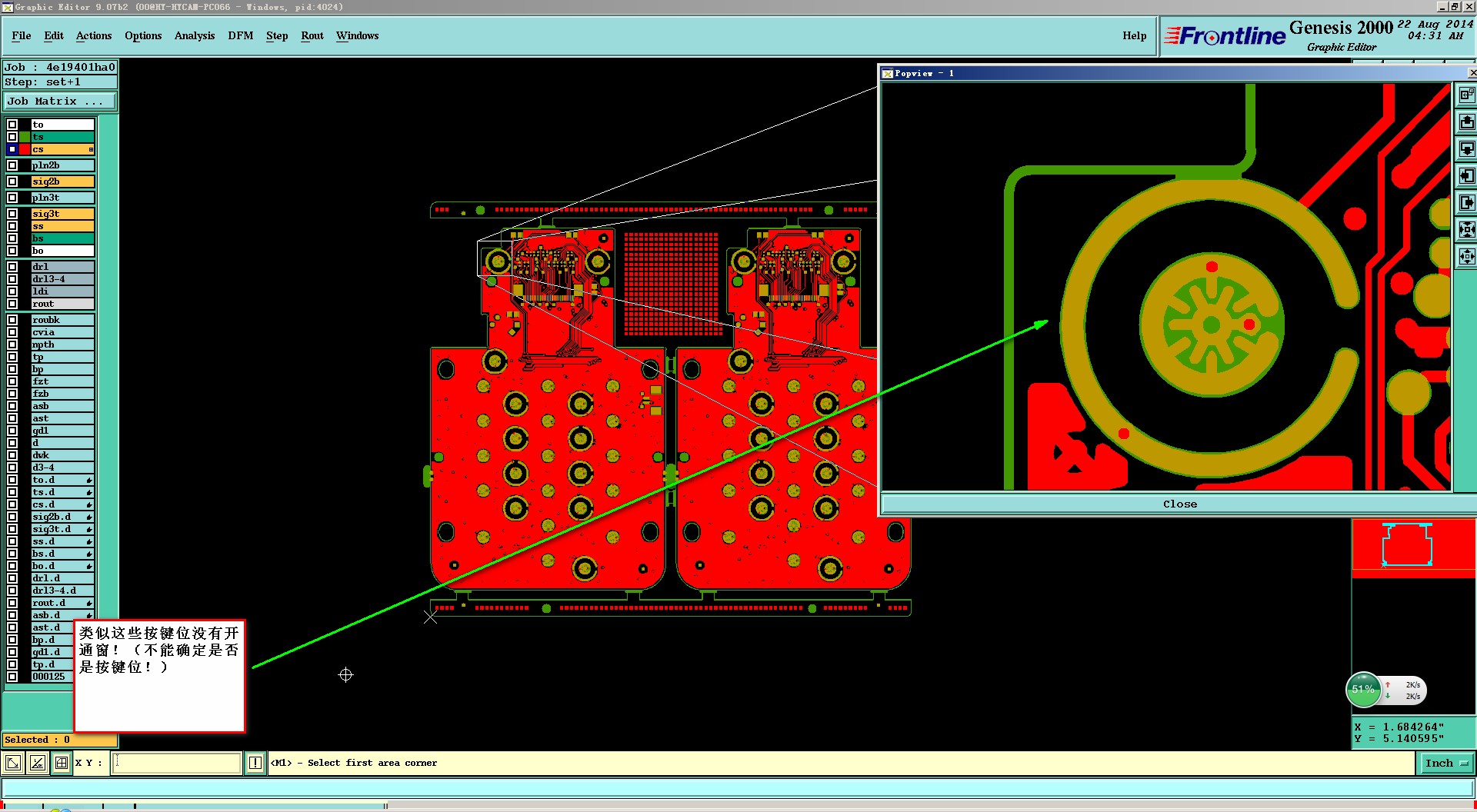The image size is (1477, 812).
Task: Click the edit-lock icon on ts.d row
Action: [89, 493]
